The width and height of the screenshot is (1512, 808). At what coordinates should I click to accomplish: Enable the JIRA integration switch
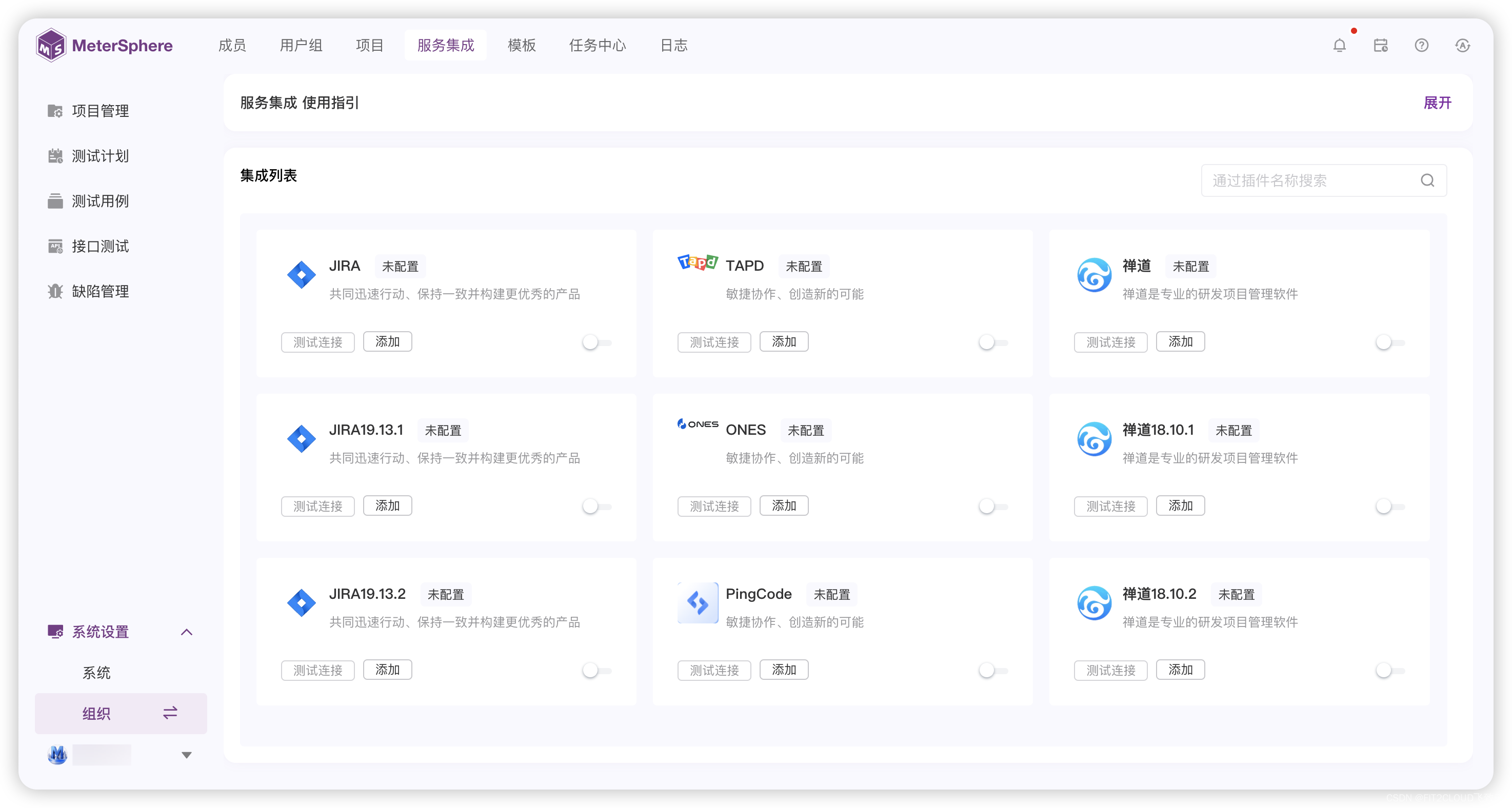tap(597, 342)
